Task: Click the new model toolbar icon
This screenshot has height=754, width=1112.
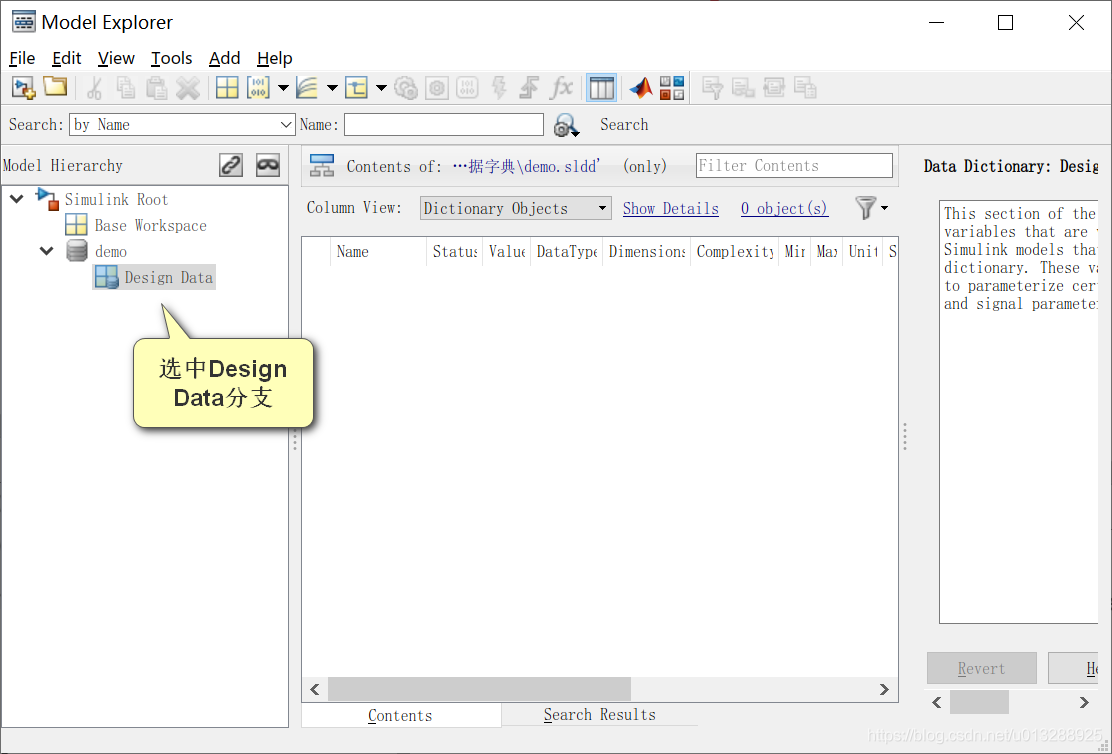Action: 23,88
